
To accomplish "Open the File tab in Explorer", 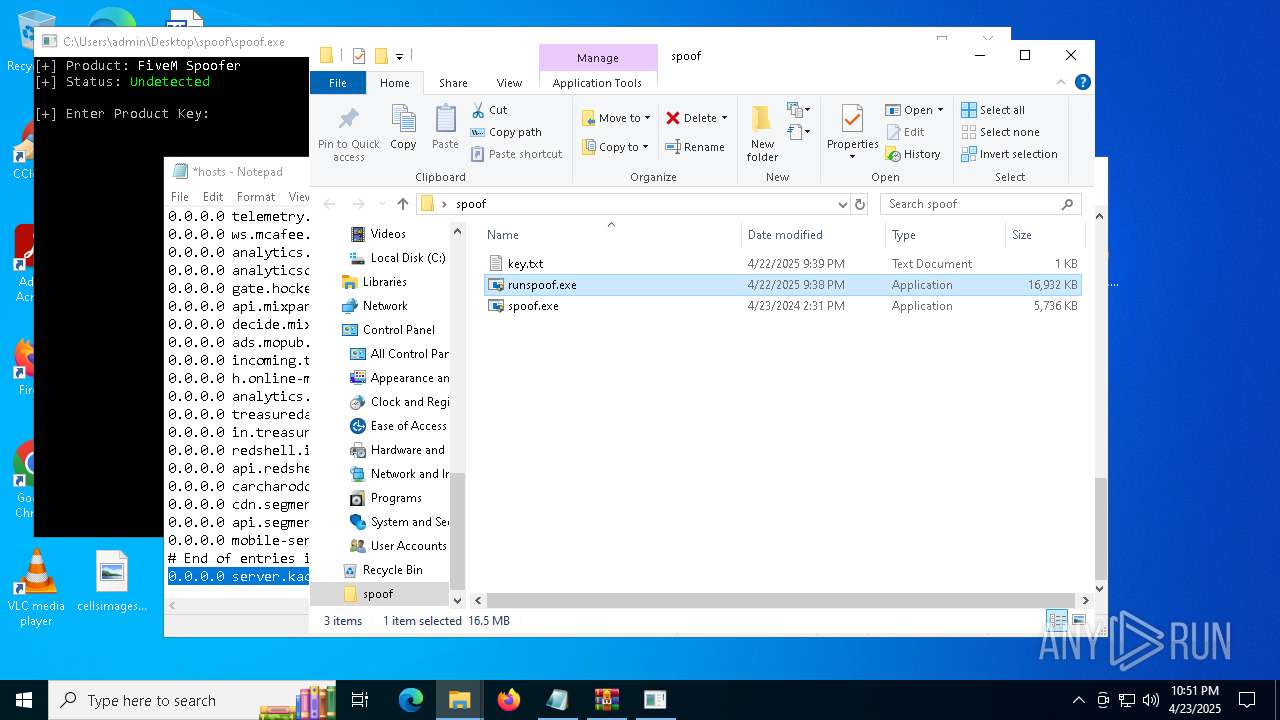I will tap(338, 83).
